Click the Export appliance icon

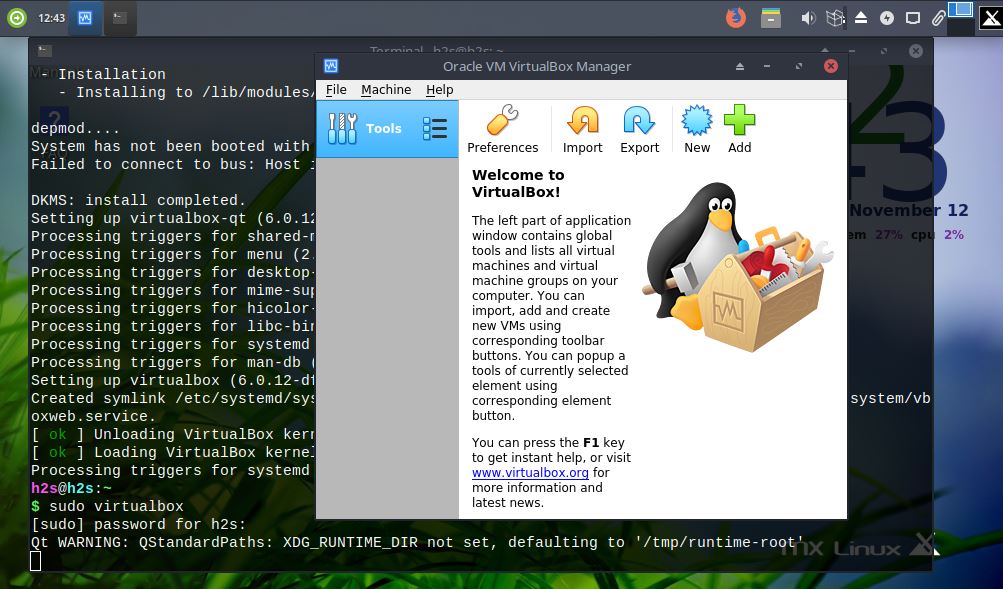point(639,129)
